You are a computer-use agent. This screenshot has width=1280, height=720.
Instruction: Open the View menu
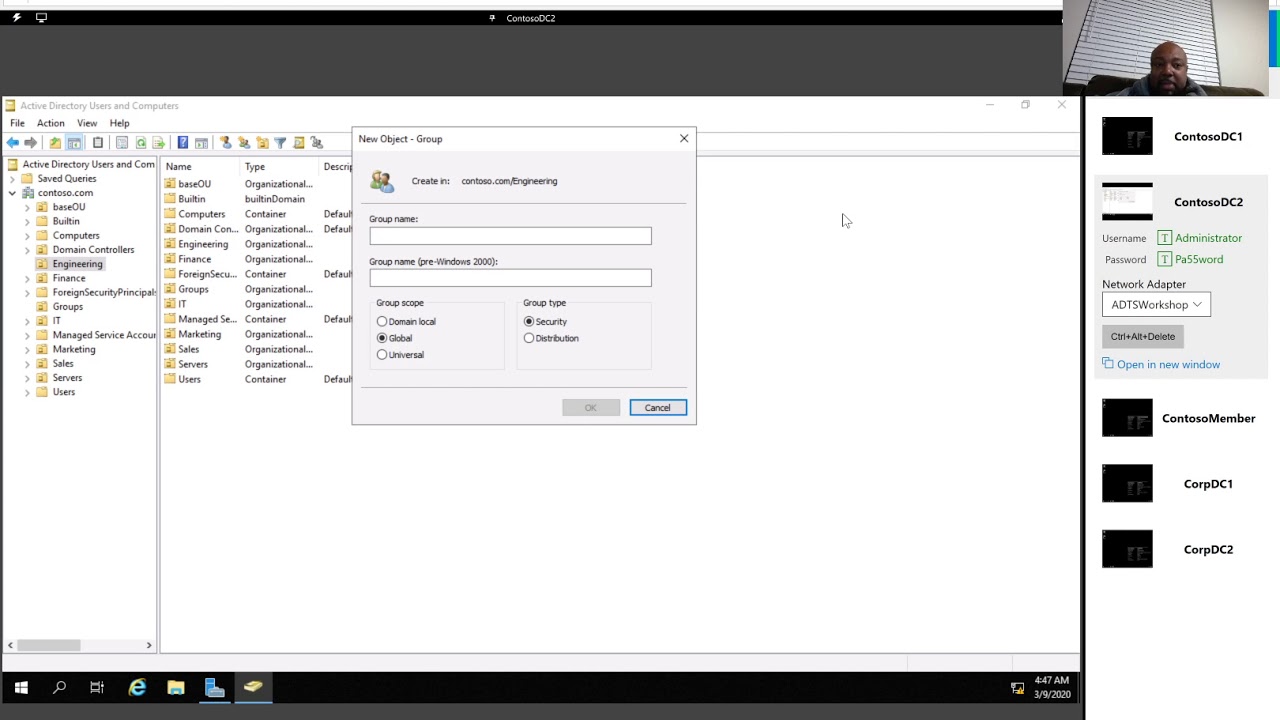click(87, 123)
